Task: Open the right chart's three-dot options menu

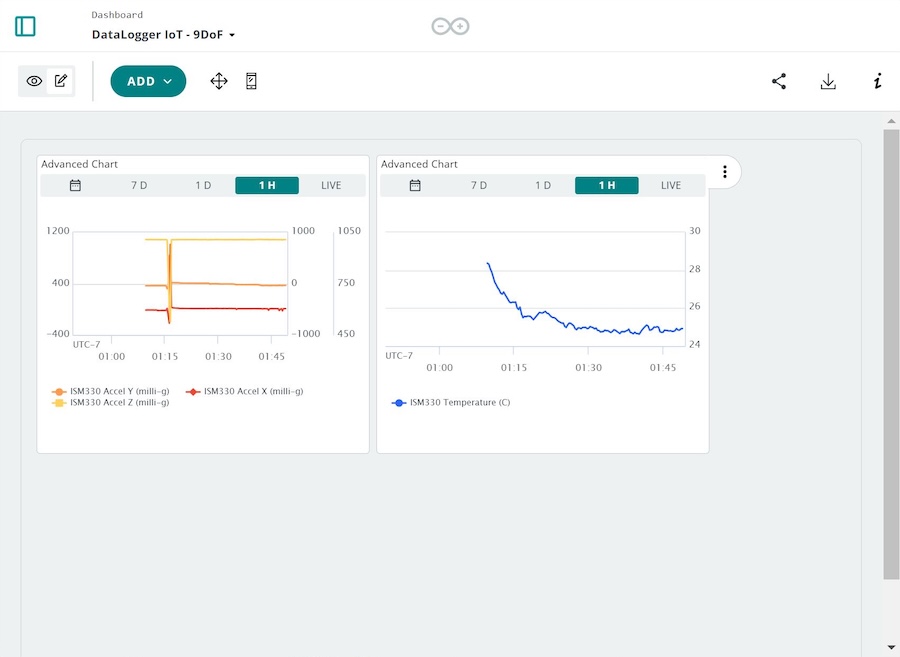Action: 724,171
